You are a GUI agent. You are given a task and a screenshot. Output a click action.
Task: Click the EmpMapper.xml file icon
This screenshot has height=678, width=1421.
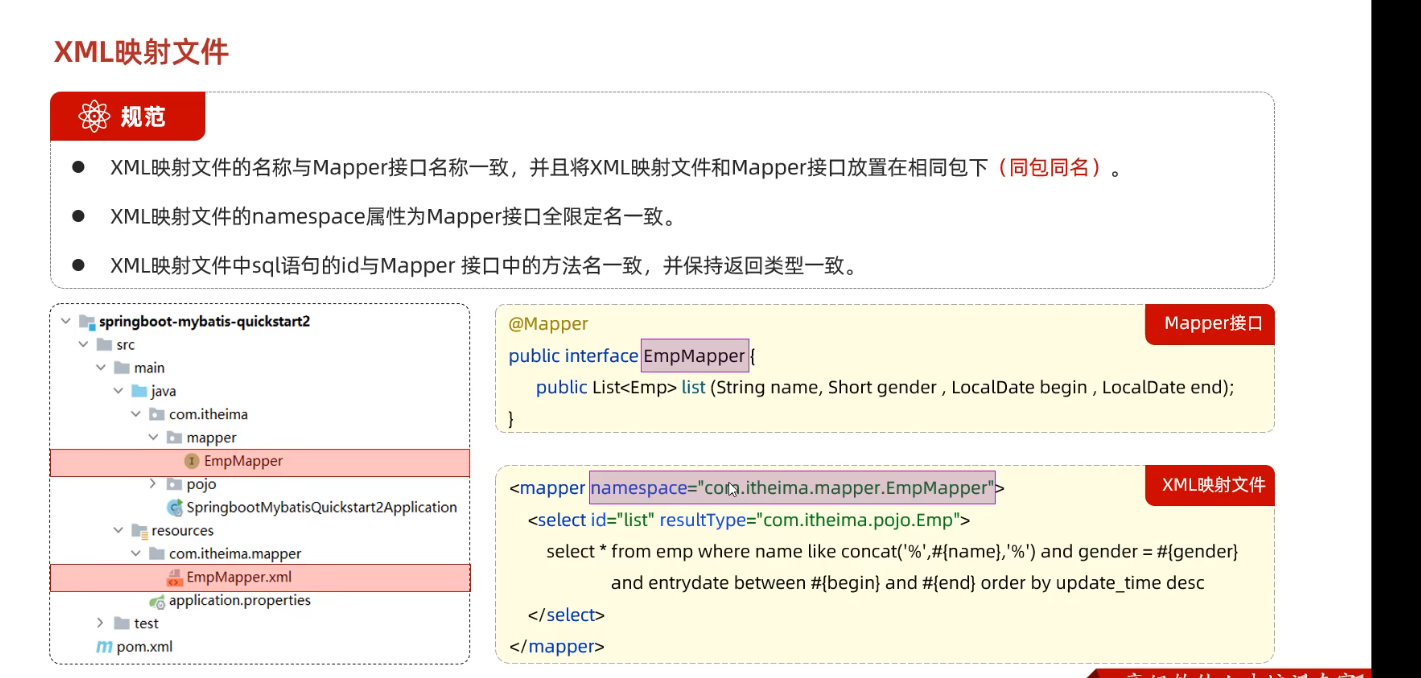[174, 577]
